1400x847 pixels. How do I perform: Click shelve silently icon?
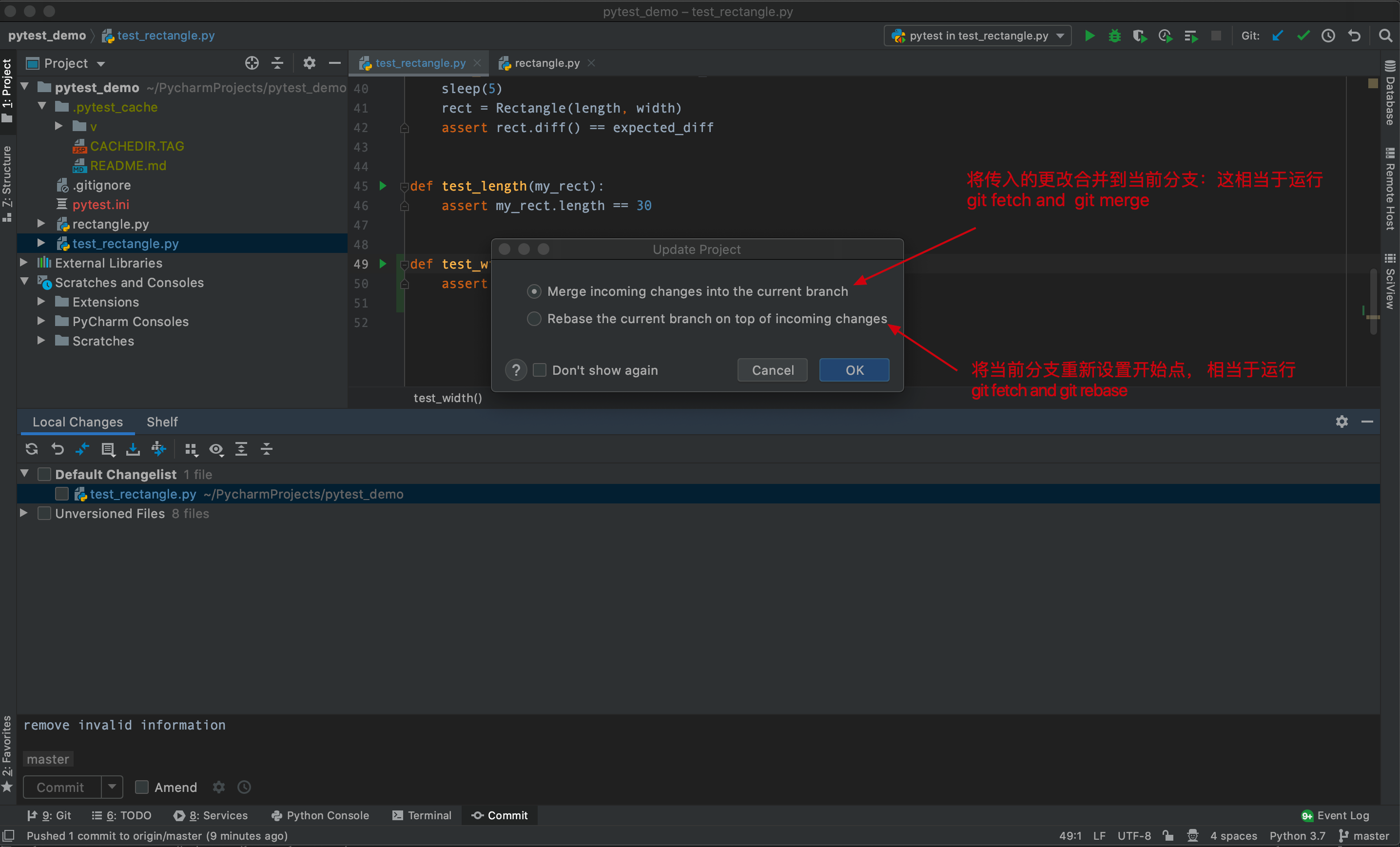click(133, 449)
